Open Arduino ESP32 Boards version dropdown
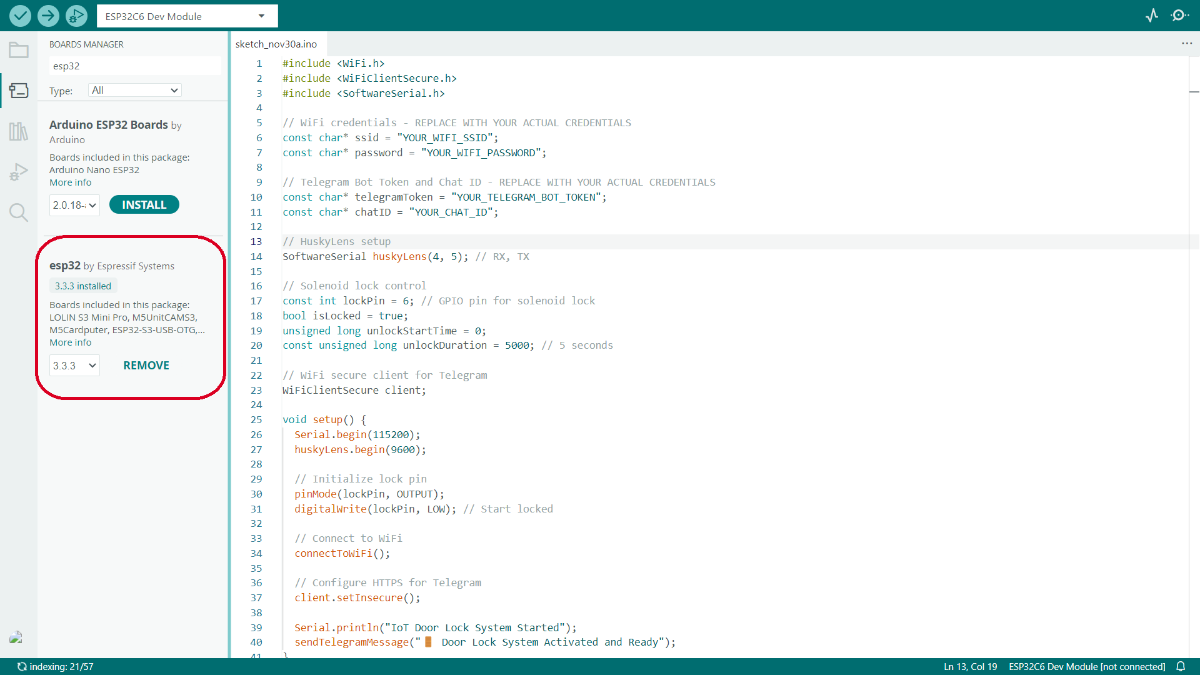The width and height of the screenshot is (1200, 675). pyautogui.click(x=75, y=205)
